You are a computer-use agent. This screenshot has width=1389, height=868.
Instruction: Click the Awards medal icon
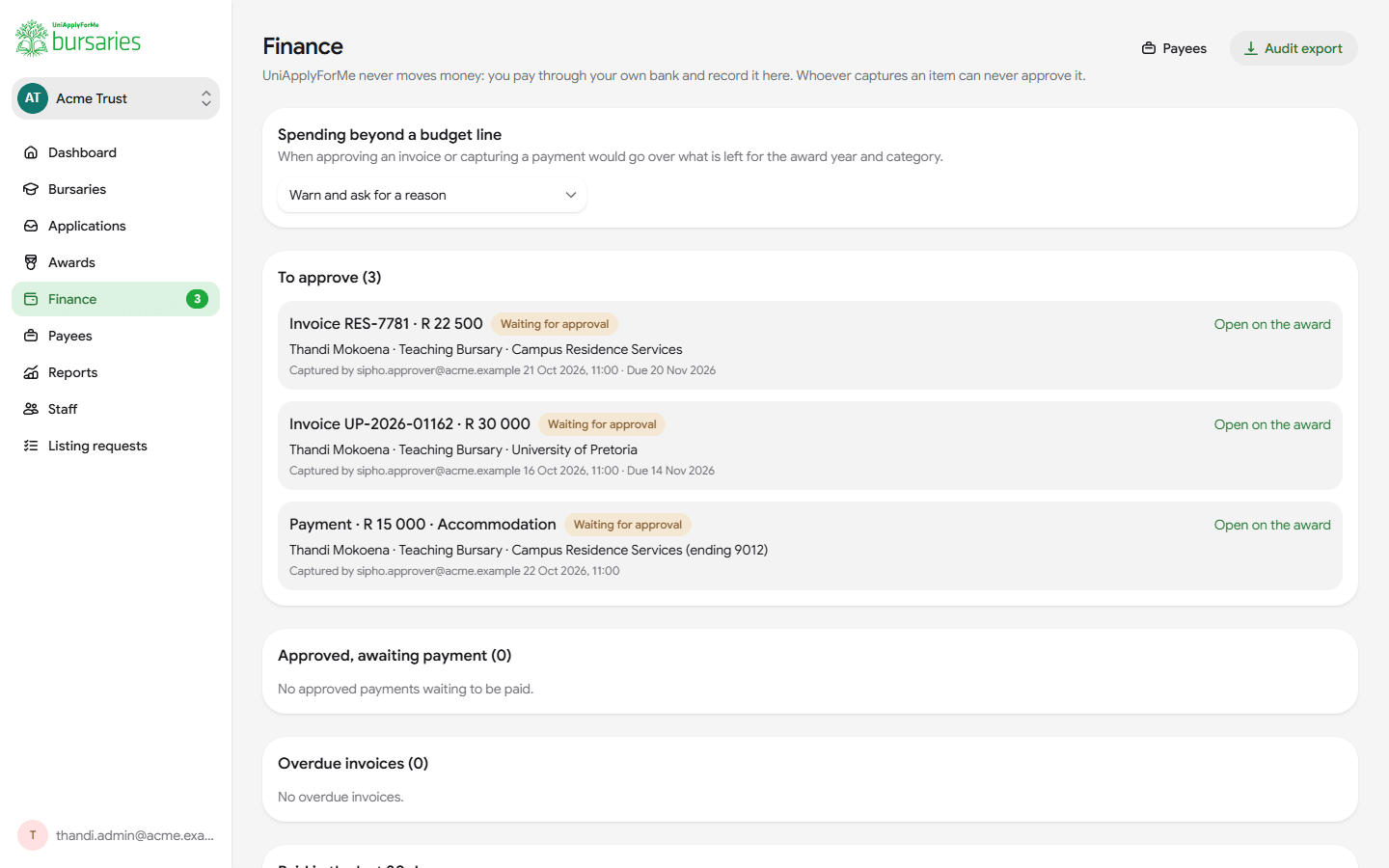click(x=31, y=262)
